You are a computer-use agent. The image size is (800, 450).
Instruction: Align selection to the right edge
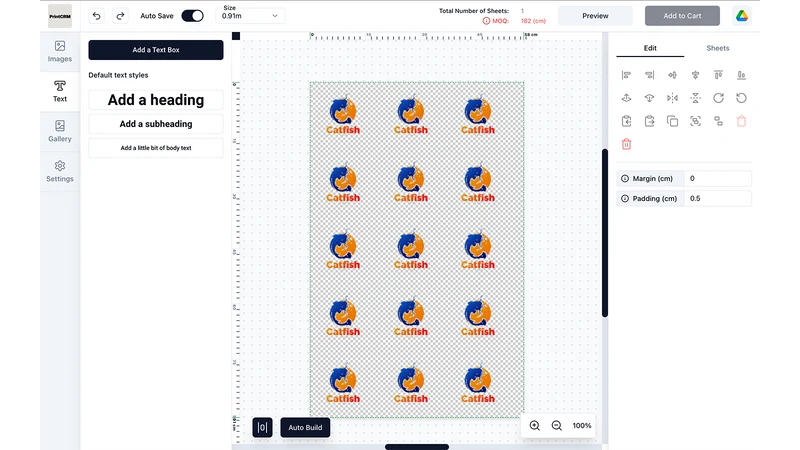point(649,75)
